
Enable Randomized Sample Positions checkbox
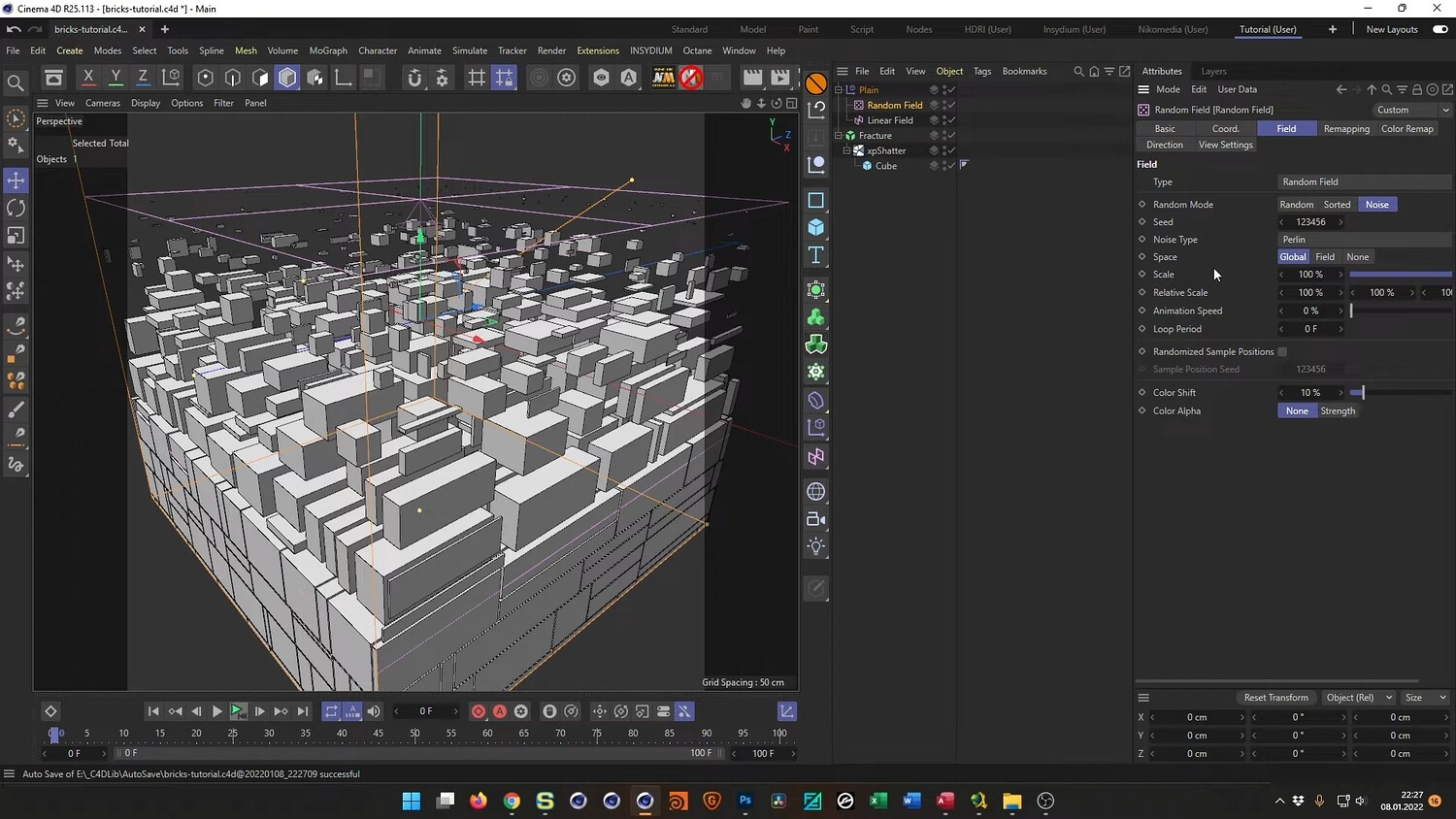pos(1282,352)
